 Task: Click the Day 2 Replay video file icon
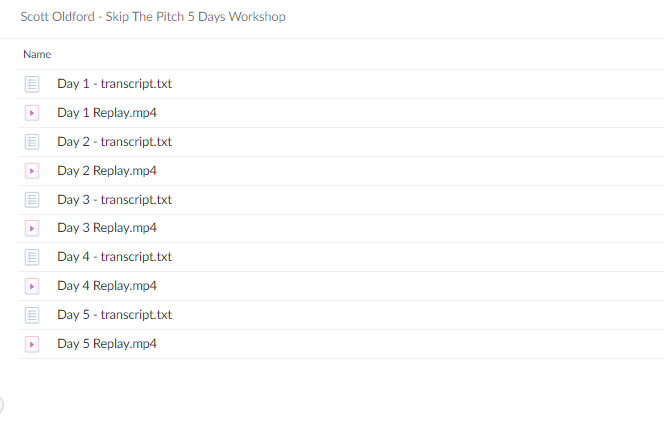click(32, 171)
